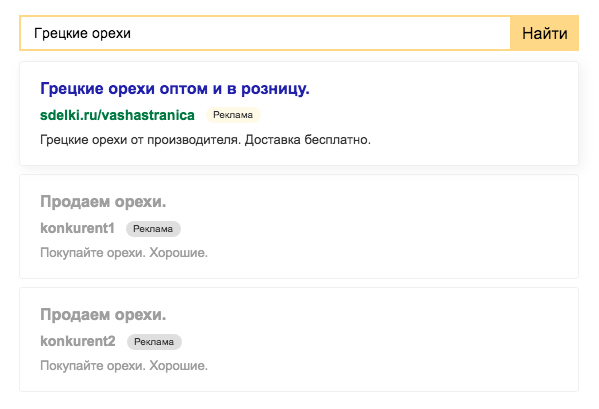Click the Найти search button
The image size is (599, 409).
[544, 33]
